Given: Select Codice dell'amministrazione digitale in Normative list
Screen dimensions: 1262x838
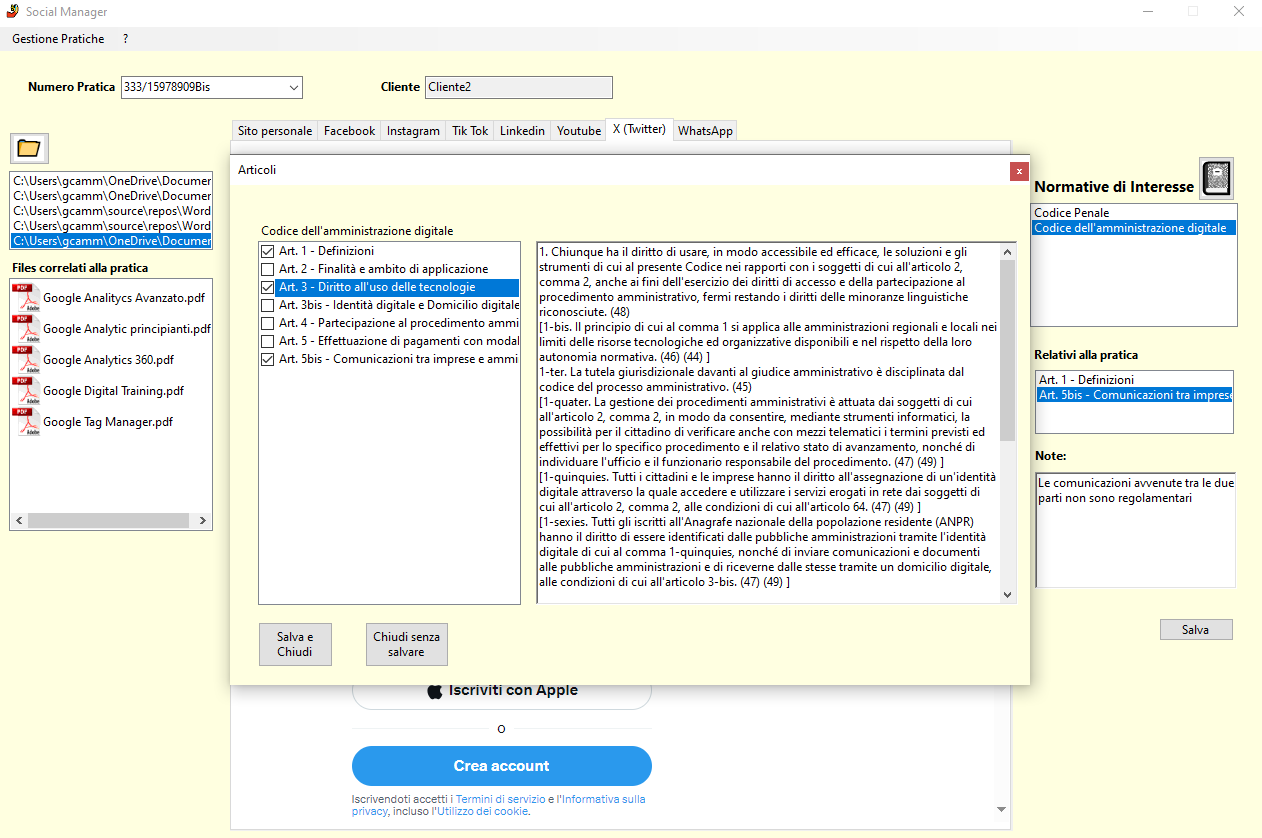Looking at the screenshot, I should (x=1133, y=228).
